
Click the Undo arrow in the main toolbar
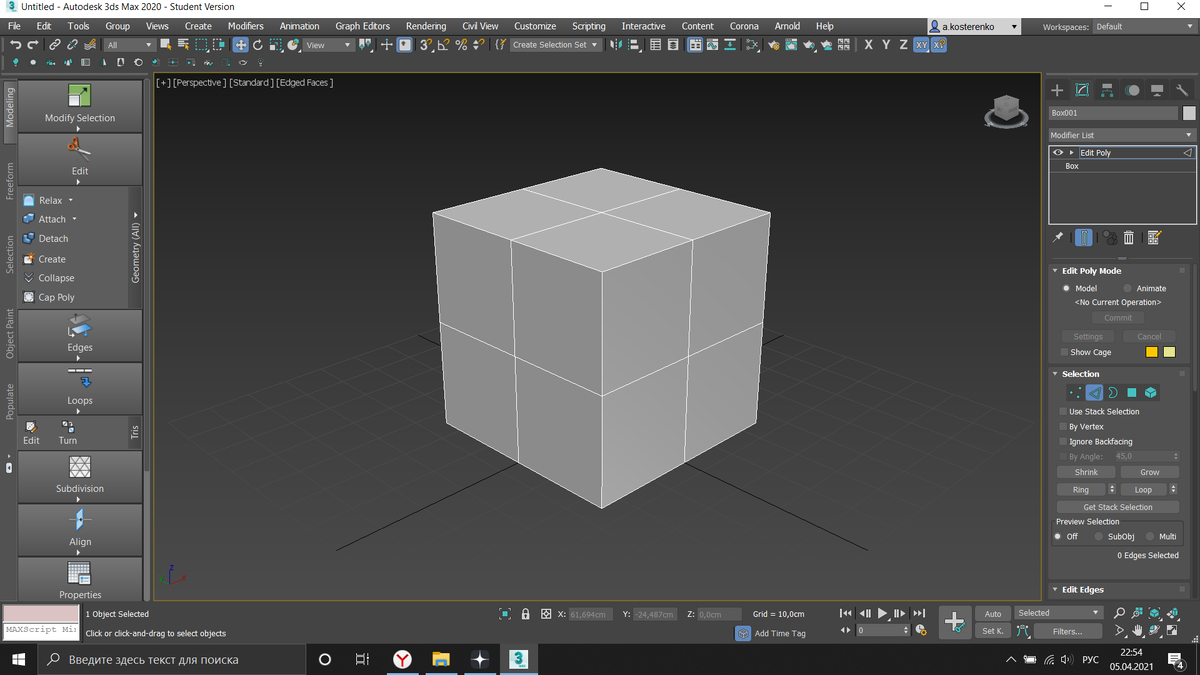[16, 45]
